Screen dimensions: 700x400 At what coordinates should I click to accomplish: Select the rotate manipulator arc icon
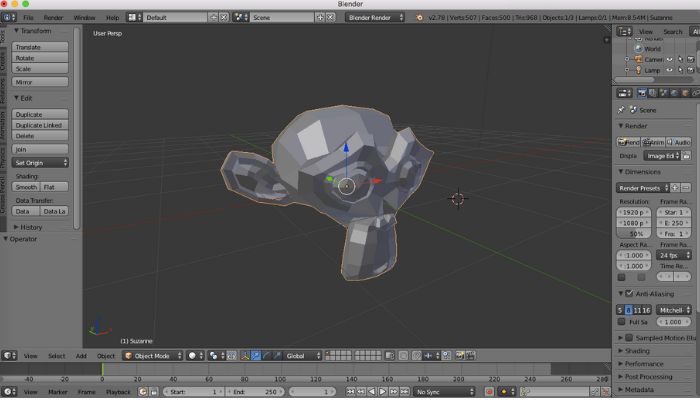[x=267, y=356]
